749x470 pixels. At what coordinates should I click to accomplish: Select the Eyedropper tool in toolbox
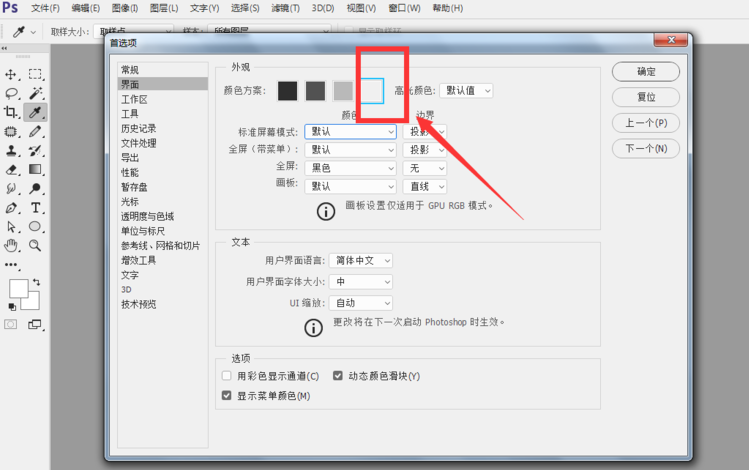pos(35,112)
